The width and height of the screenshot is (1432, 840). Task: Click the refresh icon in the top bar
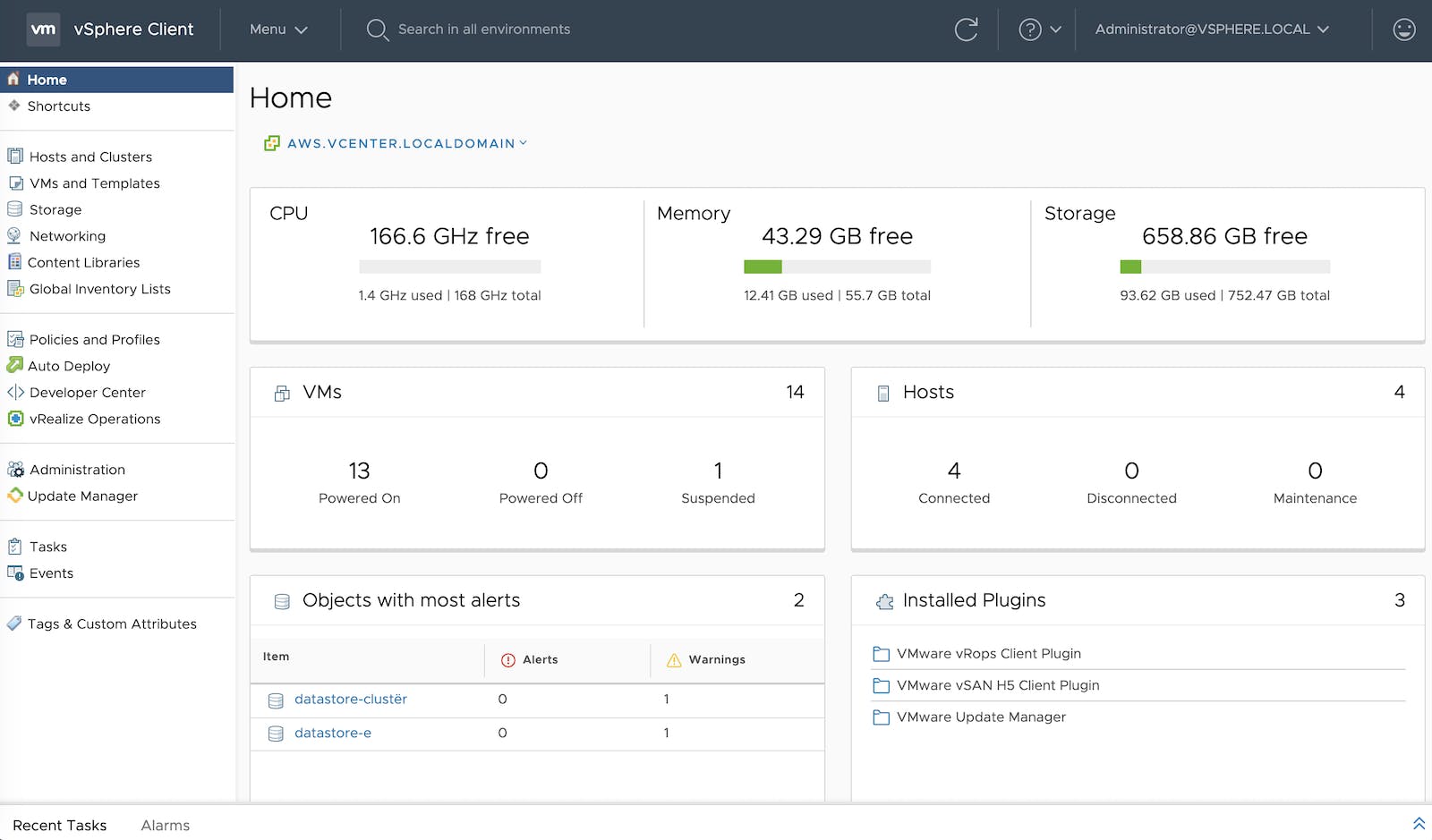coord(967,29)
